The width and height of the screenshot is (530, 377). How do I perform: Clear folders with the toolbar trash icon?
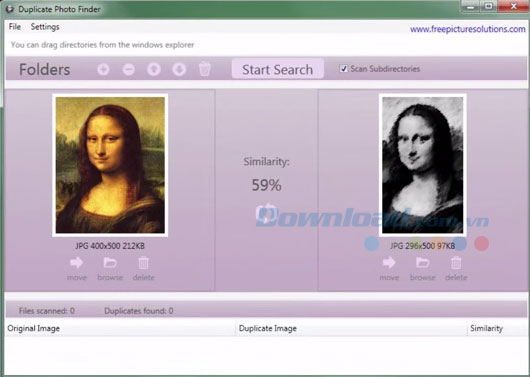point(205,69)
